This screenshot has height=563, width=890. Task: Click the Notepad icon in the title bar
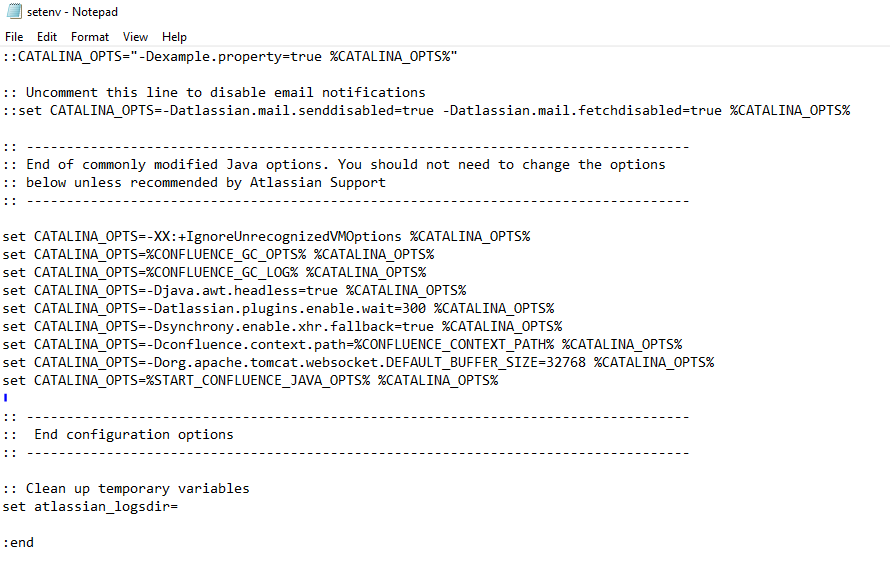tap(14, 11)
